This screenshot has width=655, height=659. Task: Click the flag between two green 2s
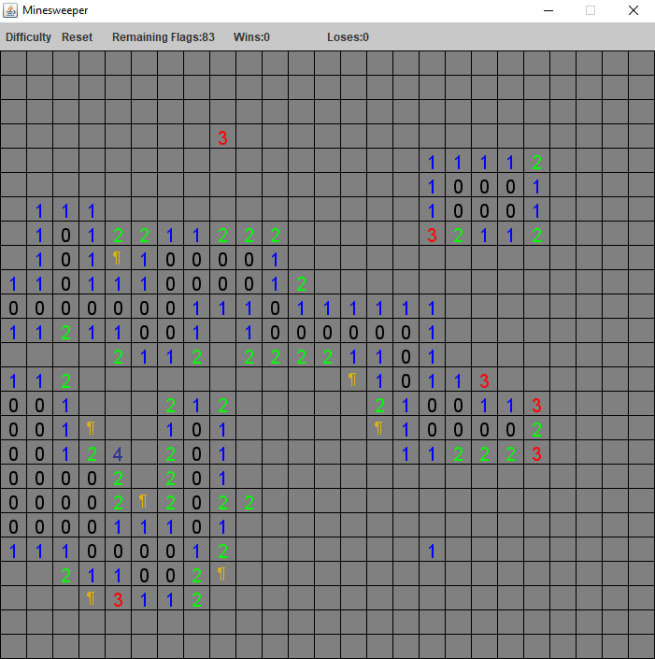pyautogui.click(x=144, y=501)
